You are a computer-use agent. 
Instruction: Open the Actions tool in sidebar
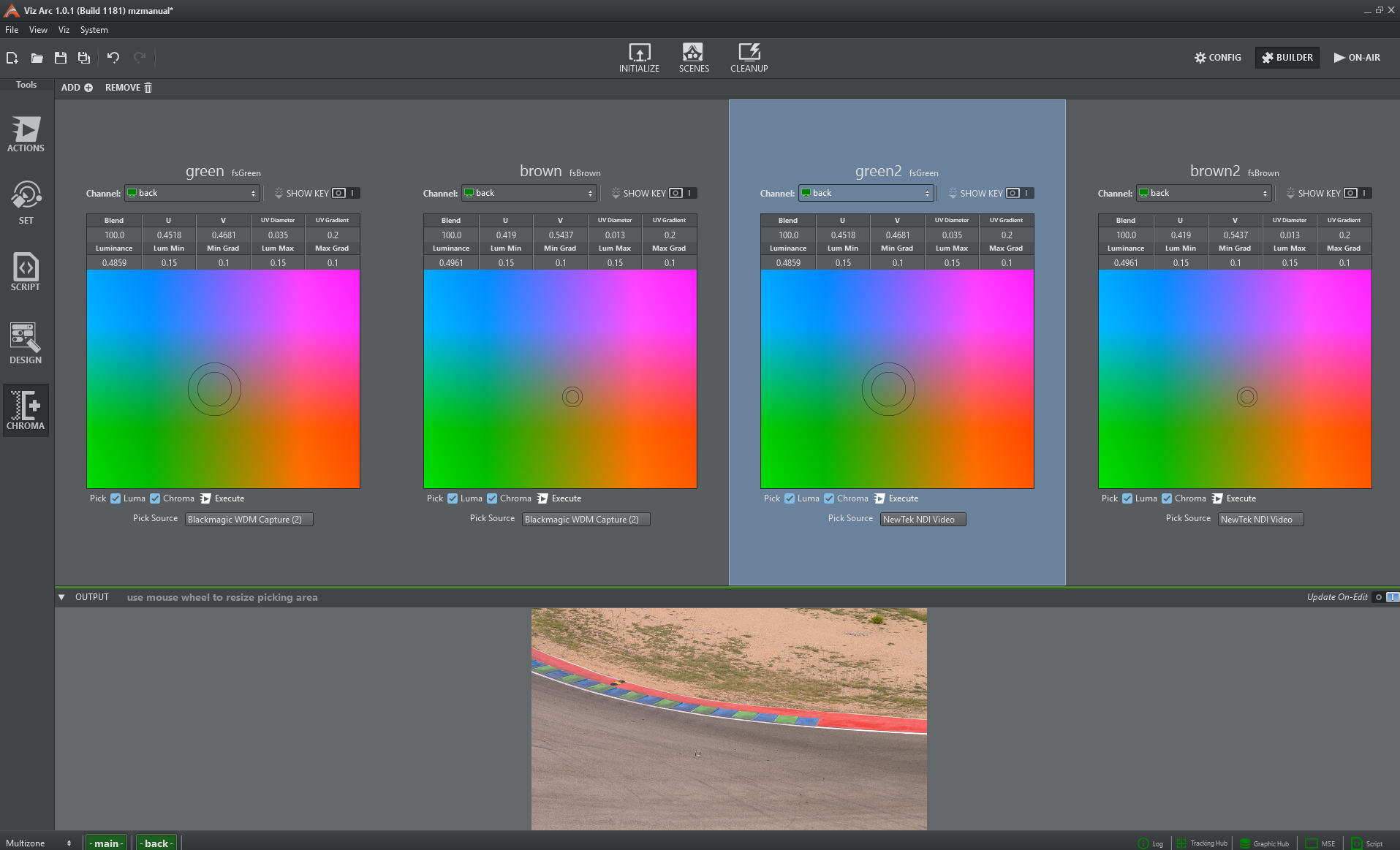[26, 134]
